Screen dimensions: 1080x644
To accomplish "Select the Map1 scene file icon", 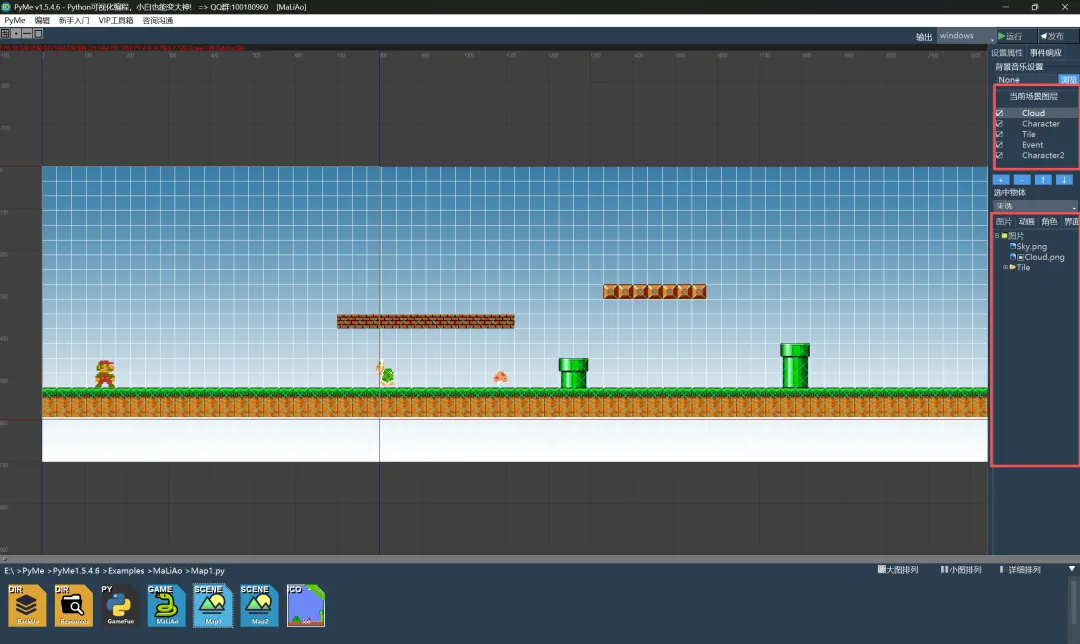I will tap(213, 605).
